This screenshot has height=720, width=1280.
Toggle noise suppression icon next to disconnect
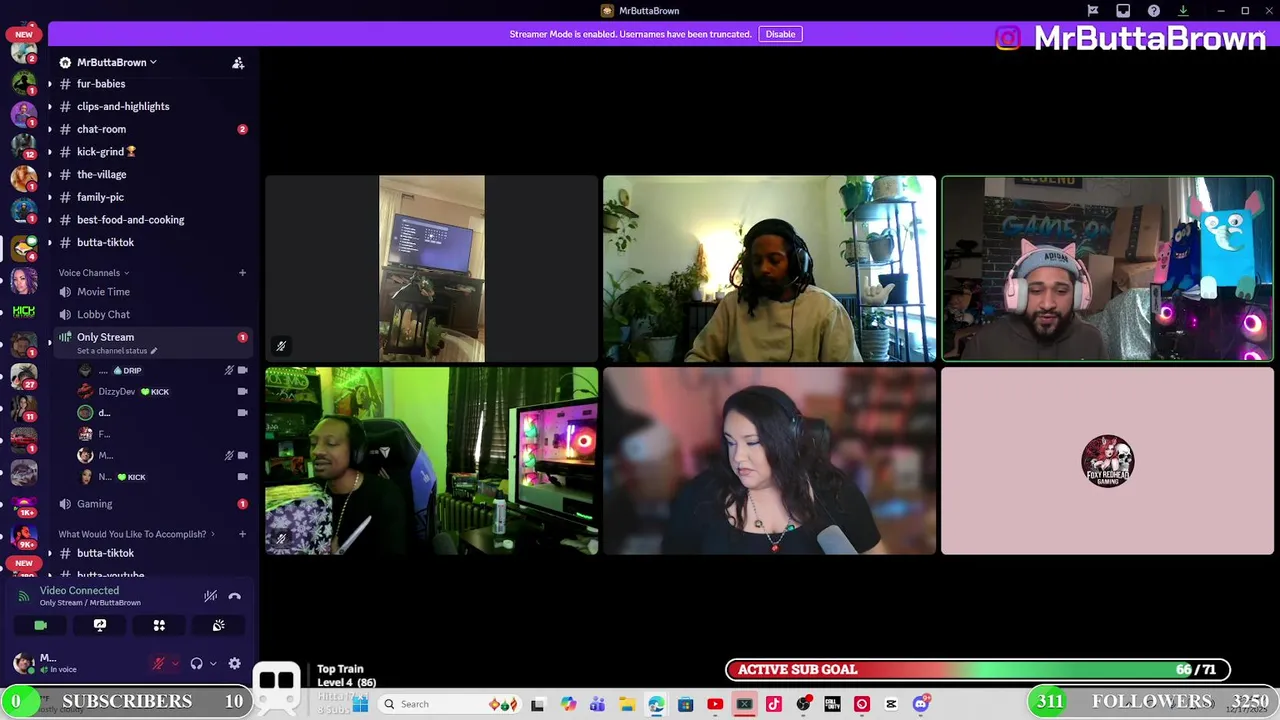pyautogui.click(x=210, y=596)
